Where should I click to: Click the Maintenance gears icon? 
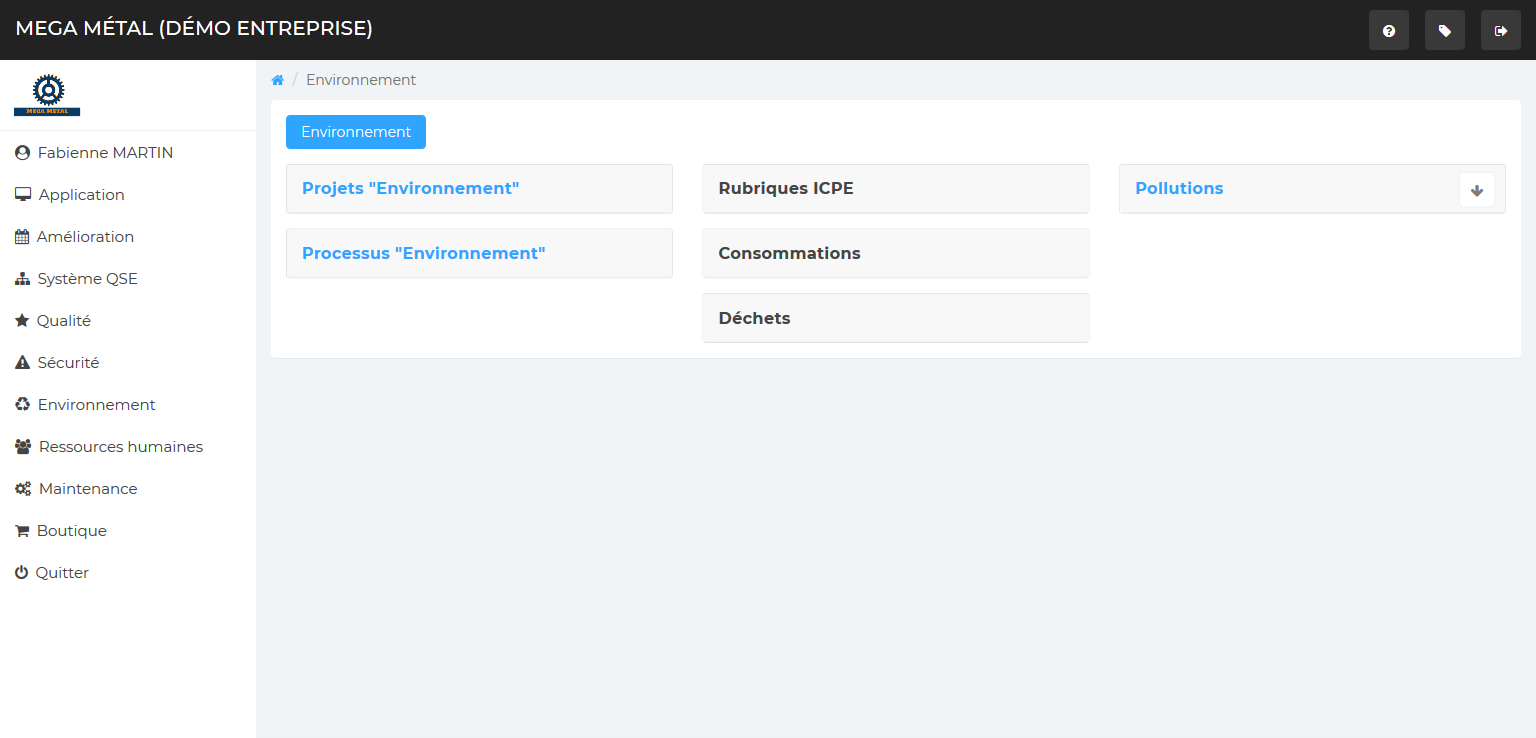point(22,489)
